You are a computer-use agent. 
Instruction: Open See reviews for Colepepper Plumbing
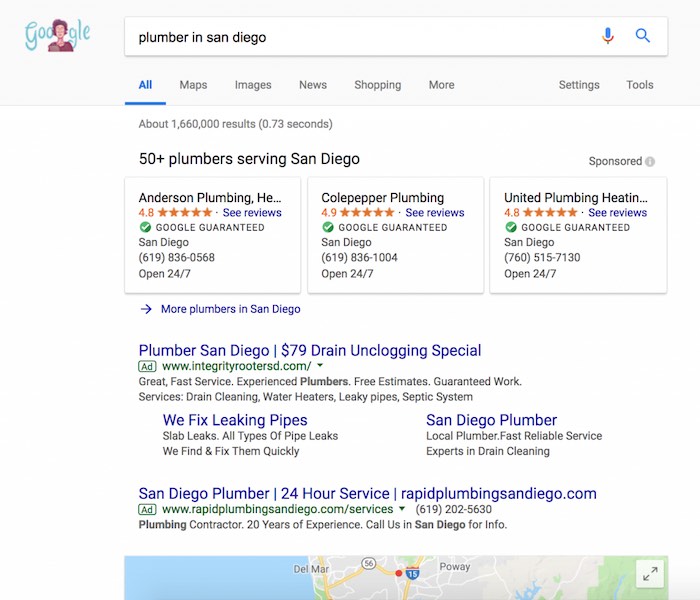pos(435,212)
